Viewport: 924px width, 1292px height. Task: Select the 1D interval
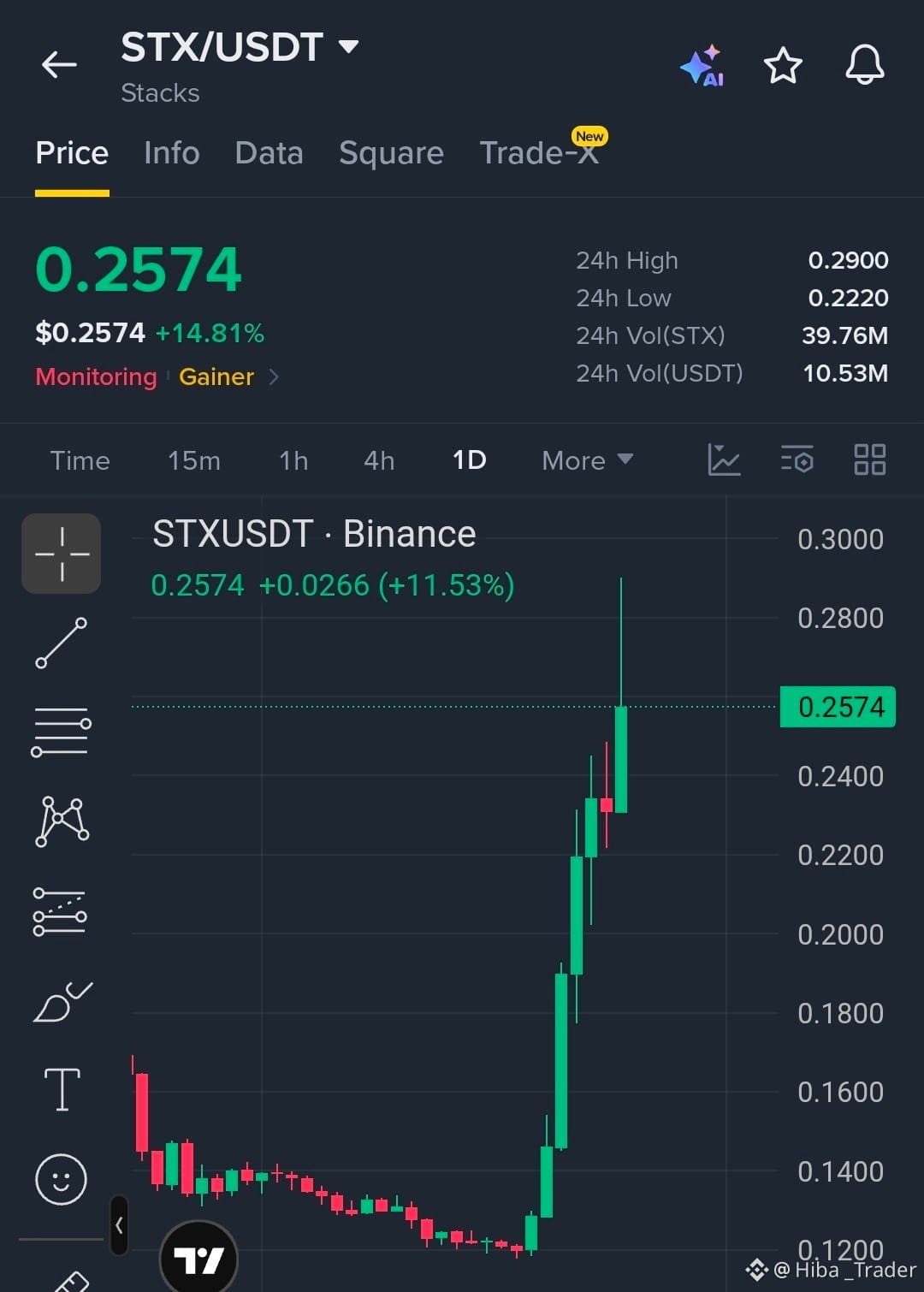point(469,460)
